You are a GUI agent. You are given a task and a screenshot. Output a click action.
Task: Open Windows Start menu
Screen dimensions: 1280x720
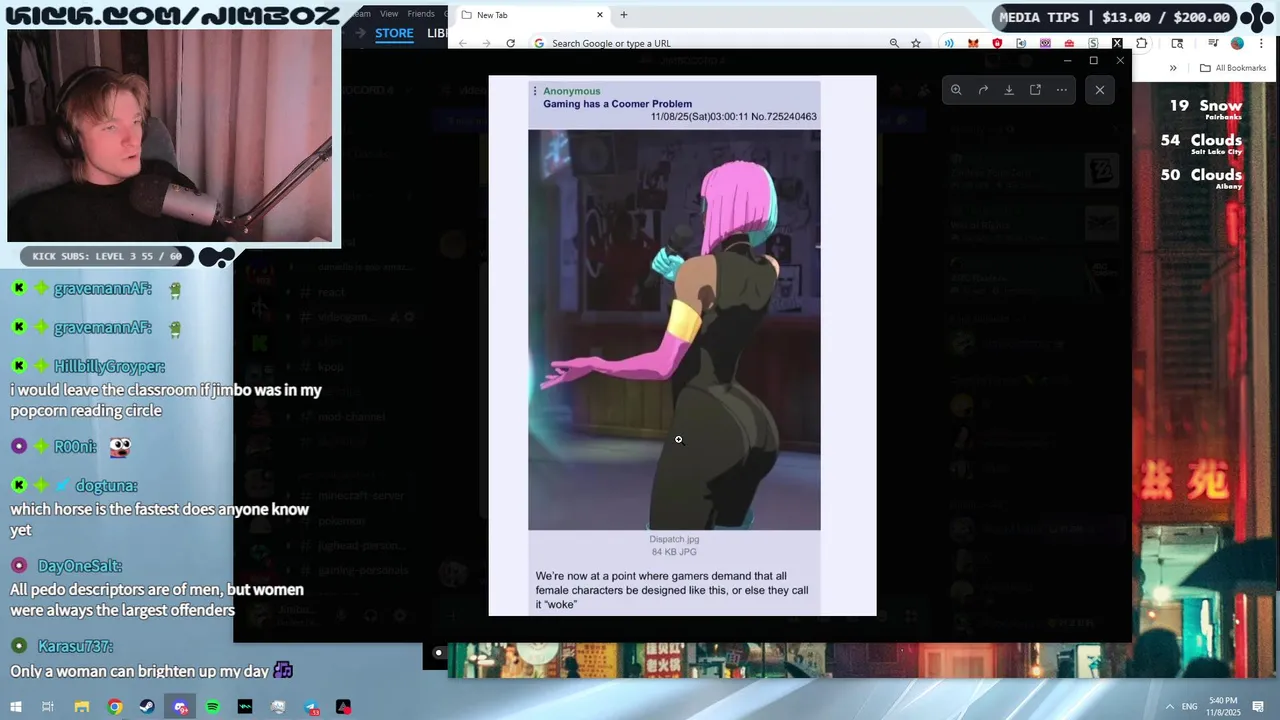[x=15, y=707]
